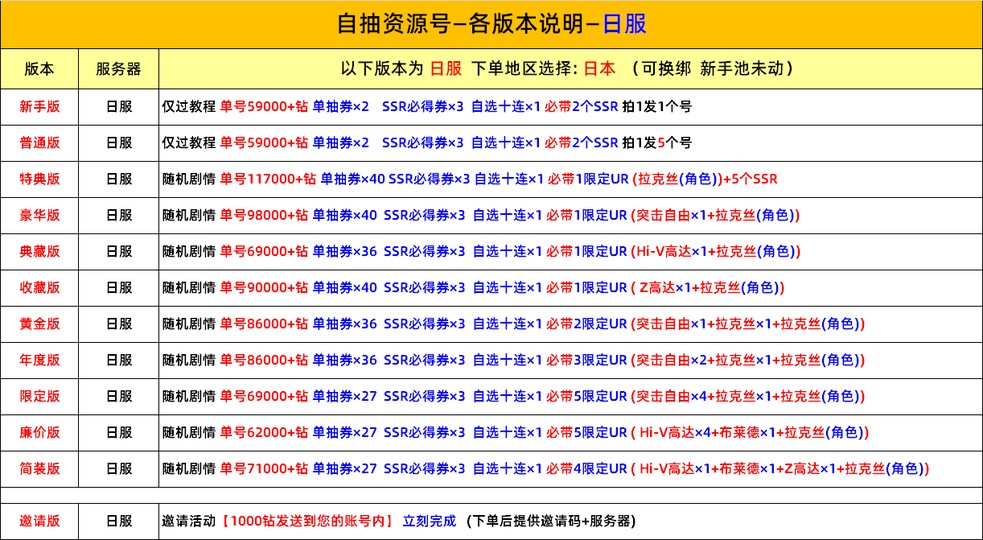
Task: Click 日服 server cell in 黄金版 row
Action: point(119,324)
